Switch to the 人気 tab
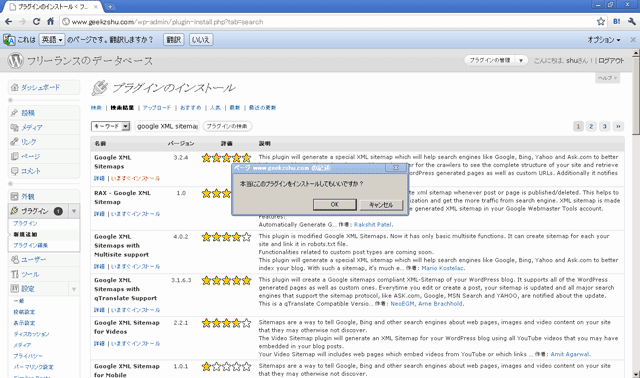The image size is (640, 378). click(215, 108)
